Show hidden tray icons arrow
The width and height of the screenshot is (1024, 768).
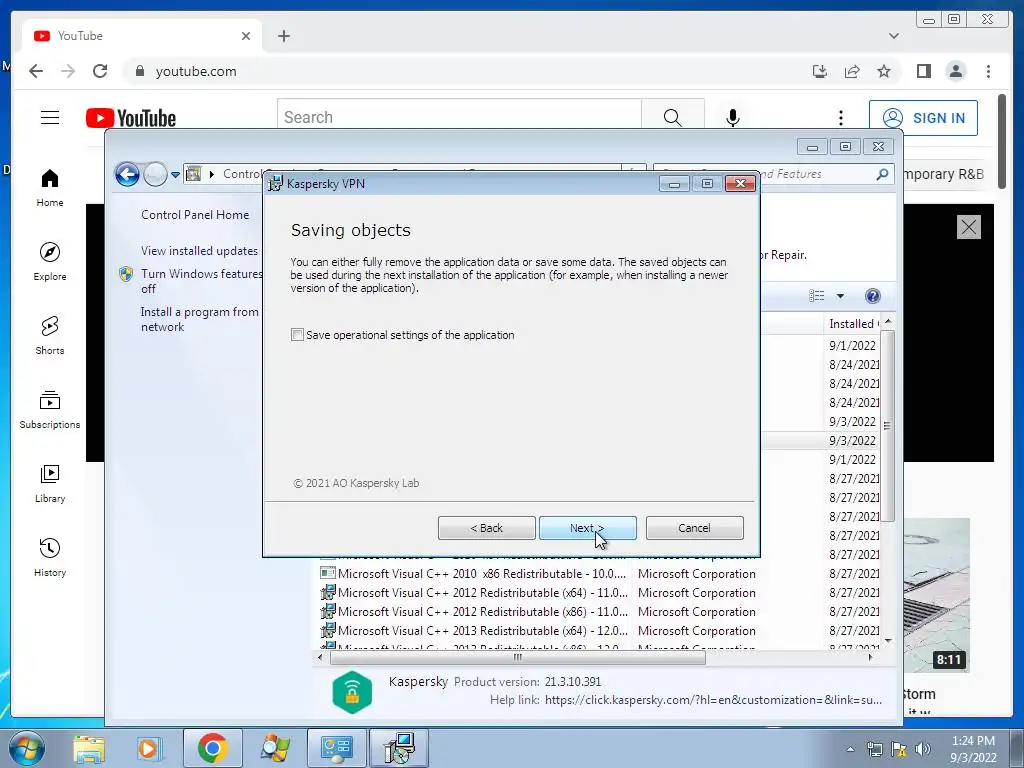coord(850,749)
